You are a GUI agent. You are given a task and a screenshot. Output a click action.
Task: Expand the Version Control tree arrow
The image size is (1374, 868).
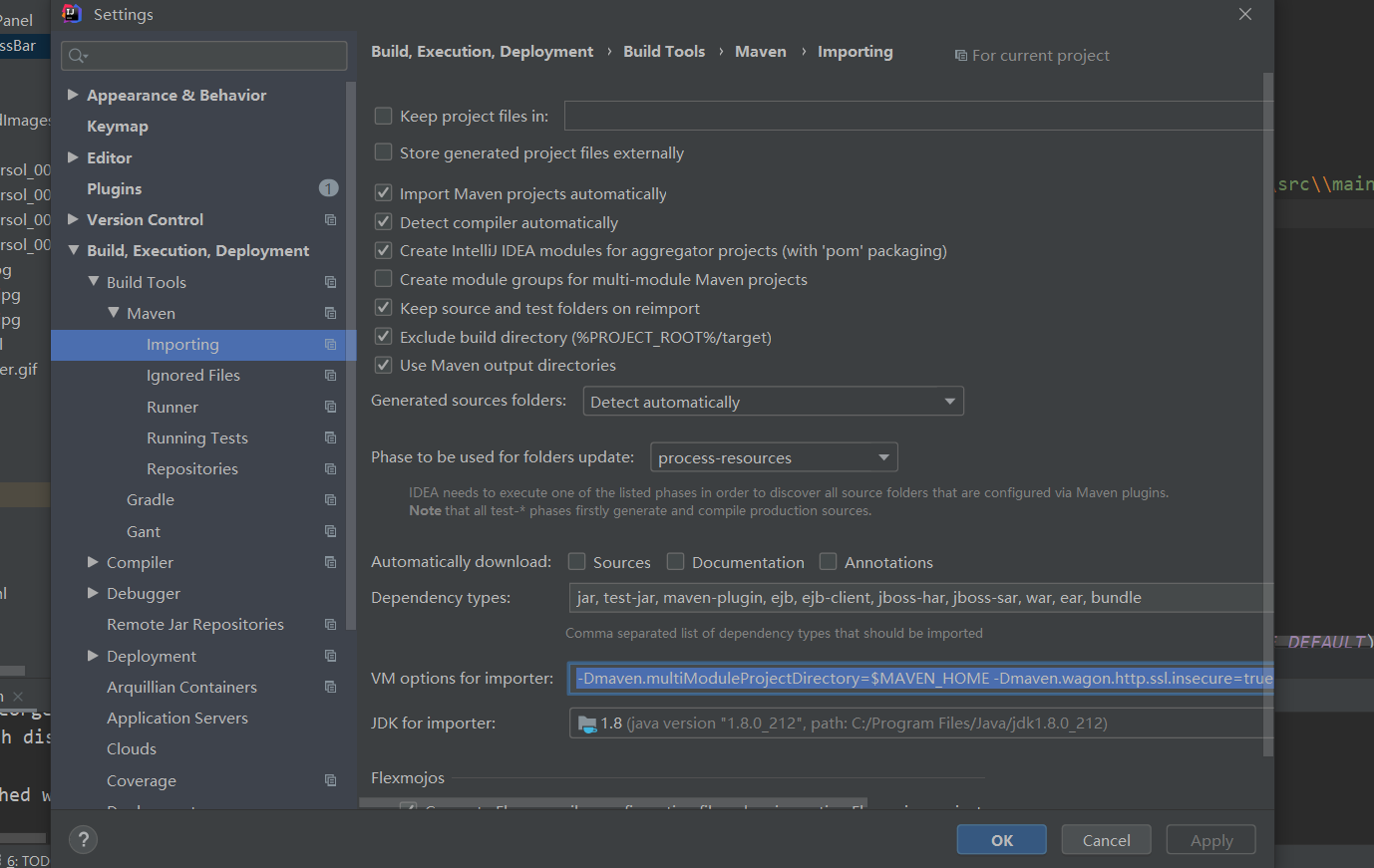pyautogui.click(x=73, y=219)
